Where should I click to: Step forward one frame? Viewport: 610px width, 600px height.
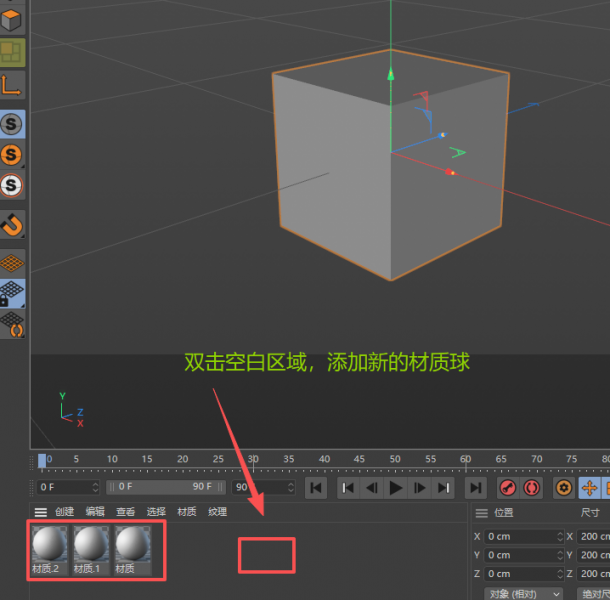coord(419,488)
